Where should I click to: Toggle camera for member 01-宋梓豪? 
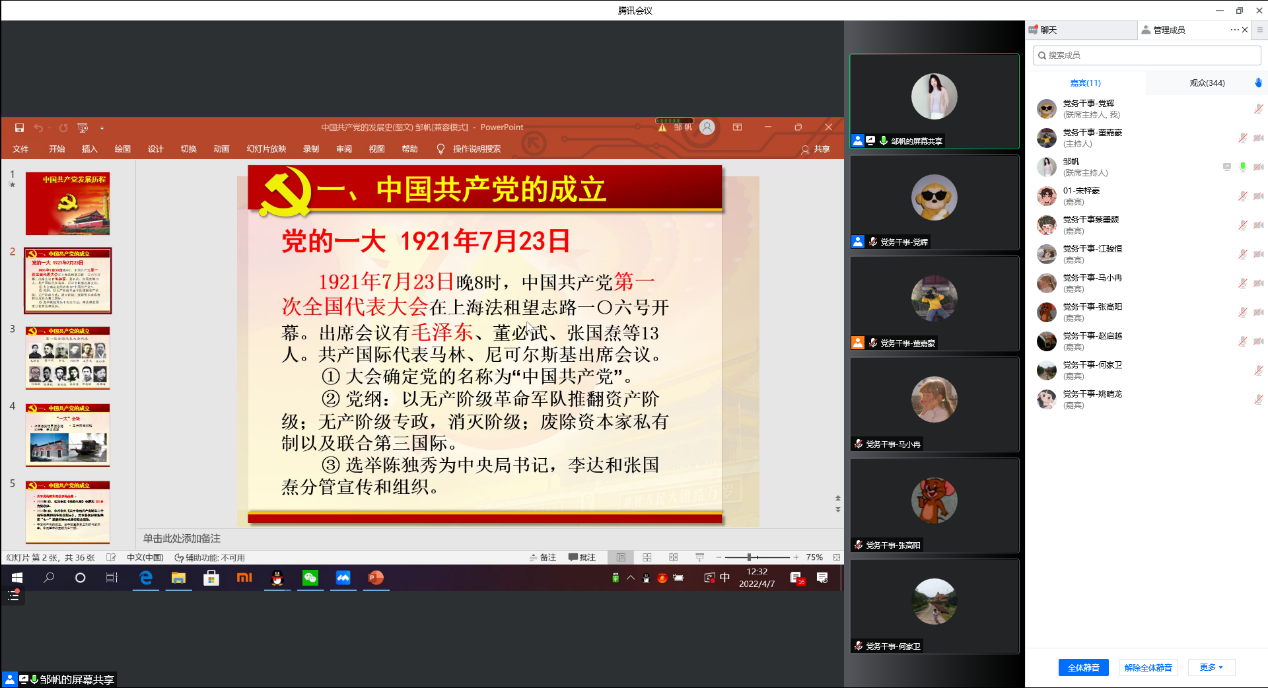coord(1258,196)
